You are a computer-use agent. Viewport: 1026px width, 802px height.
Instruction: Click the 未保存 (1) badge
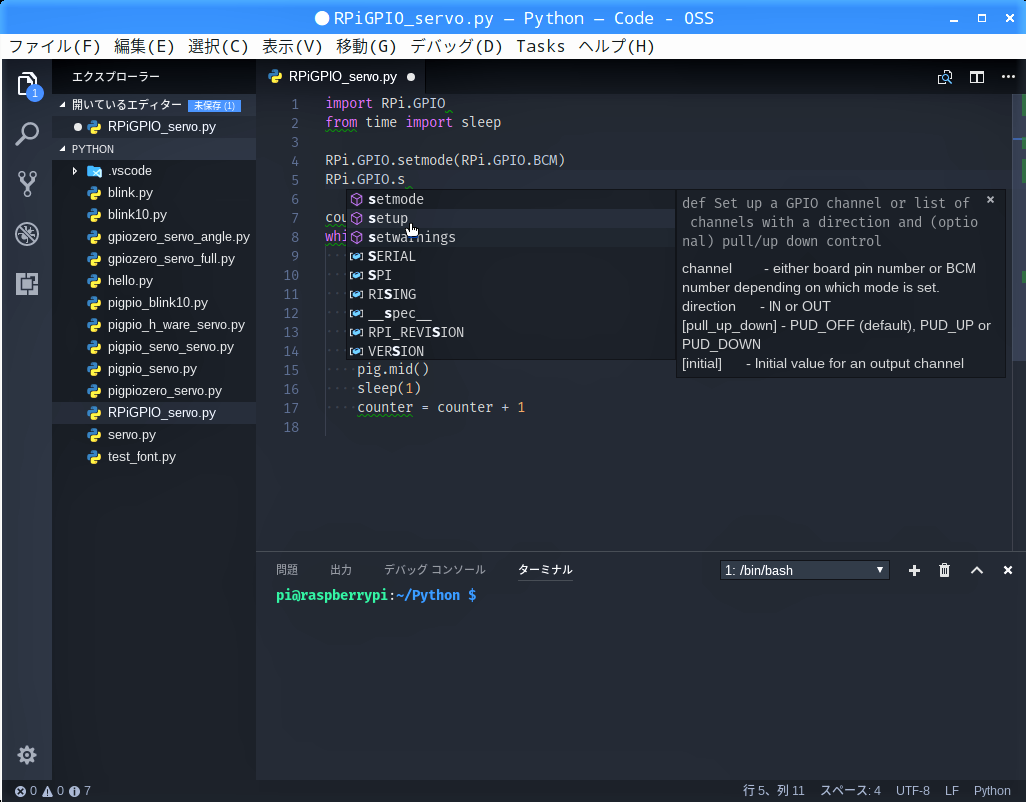(x=215, y=105)
